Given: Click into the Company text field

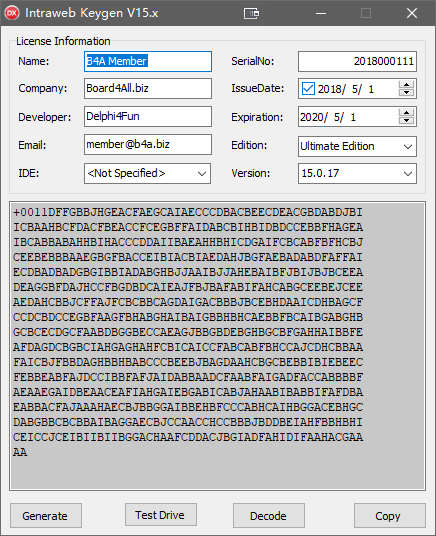Looking at the screenshot, I should pos(148,89).
